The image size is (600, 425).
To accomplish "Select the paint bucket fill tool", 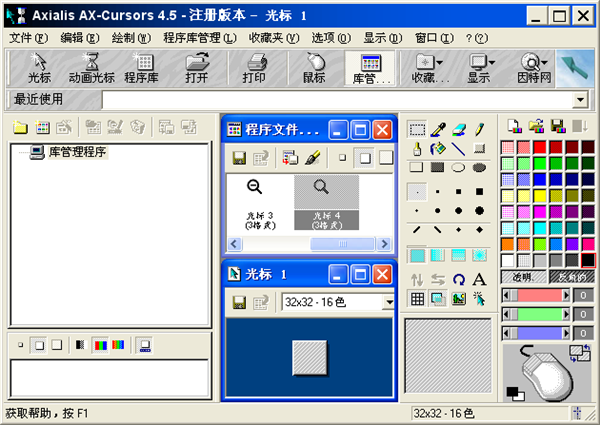I will point(438,148).
